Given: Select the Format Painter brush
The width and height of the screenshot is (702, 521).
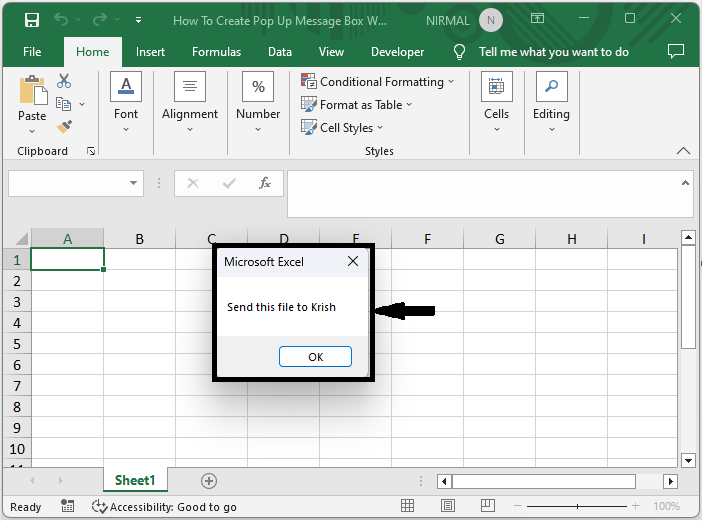Looking at the screenshot, I should (64, 127).
